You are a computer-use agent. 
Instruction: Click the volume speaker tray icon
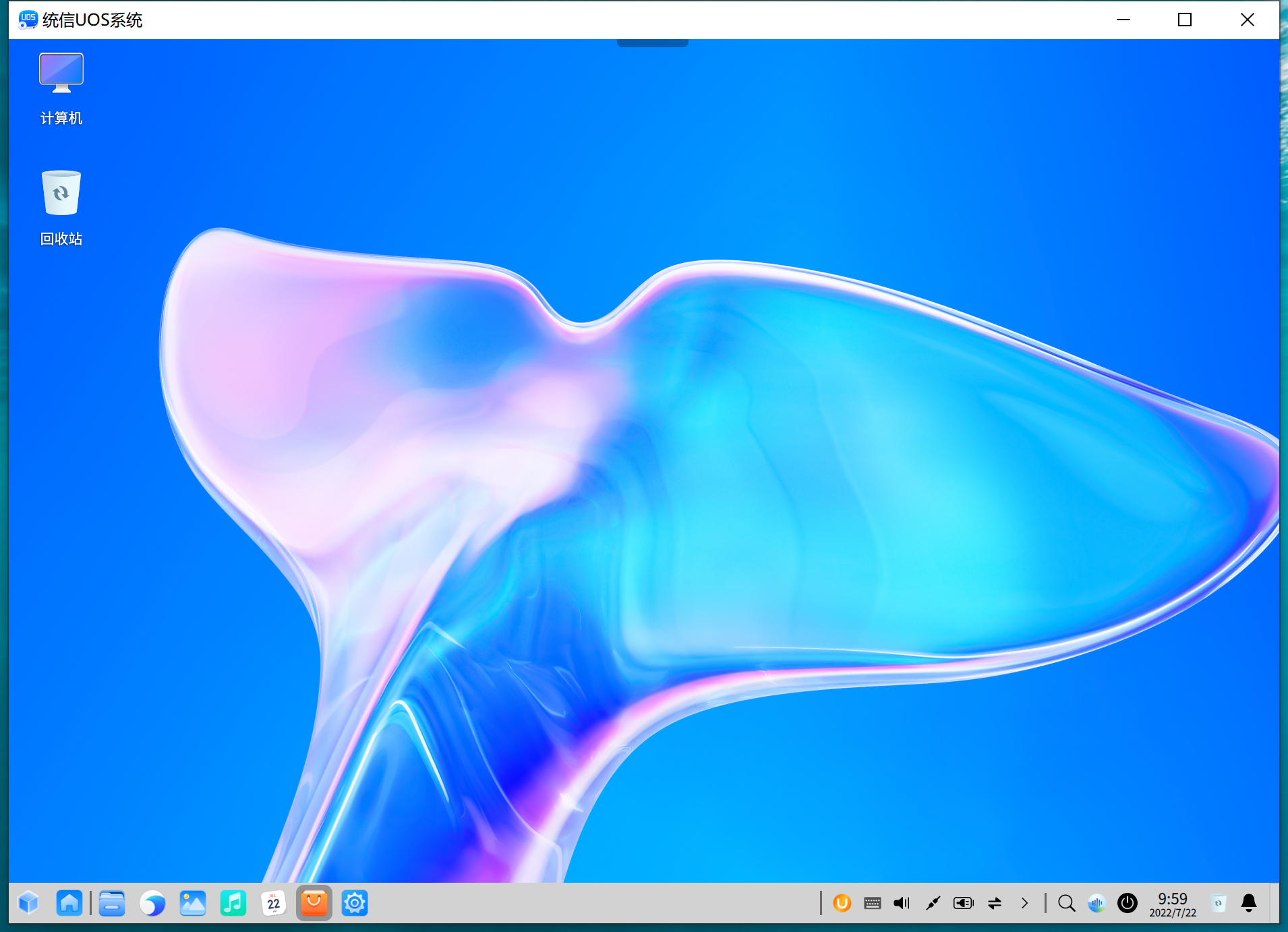(x=902, y=903)
